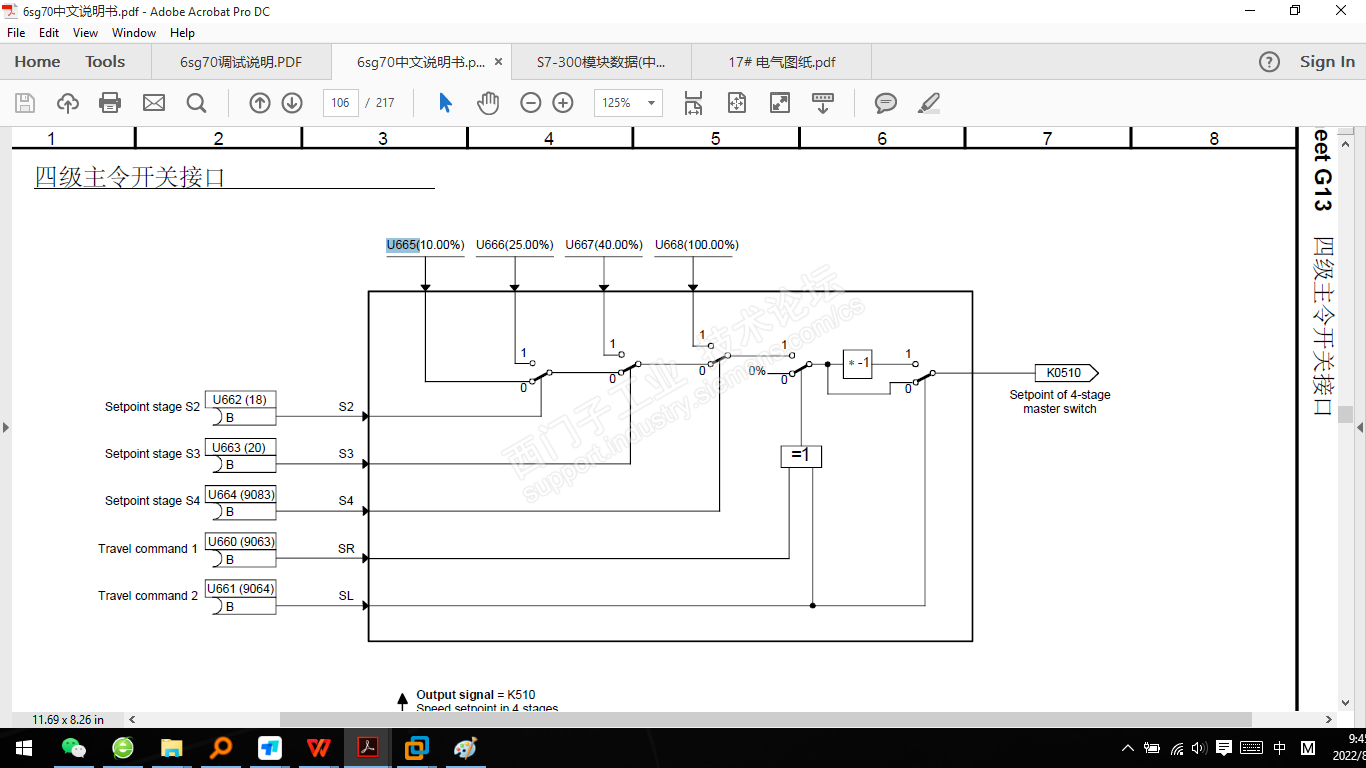Click the Save file icon
1366x768 pixels.
point(25,103)
